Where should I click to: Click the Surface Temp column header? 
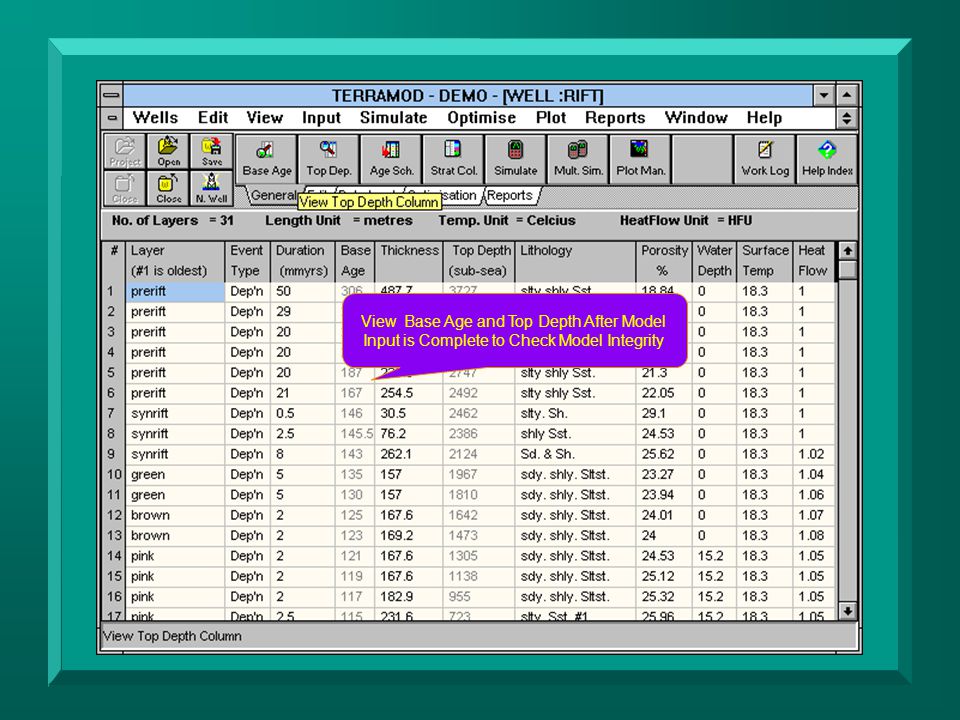[765, 261]
